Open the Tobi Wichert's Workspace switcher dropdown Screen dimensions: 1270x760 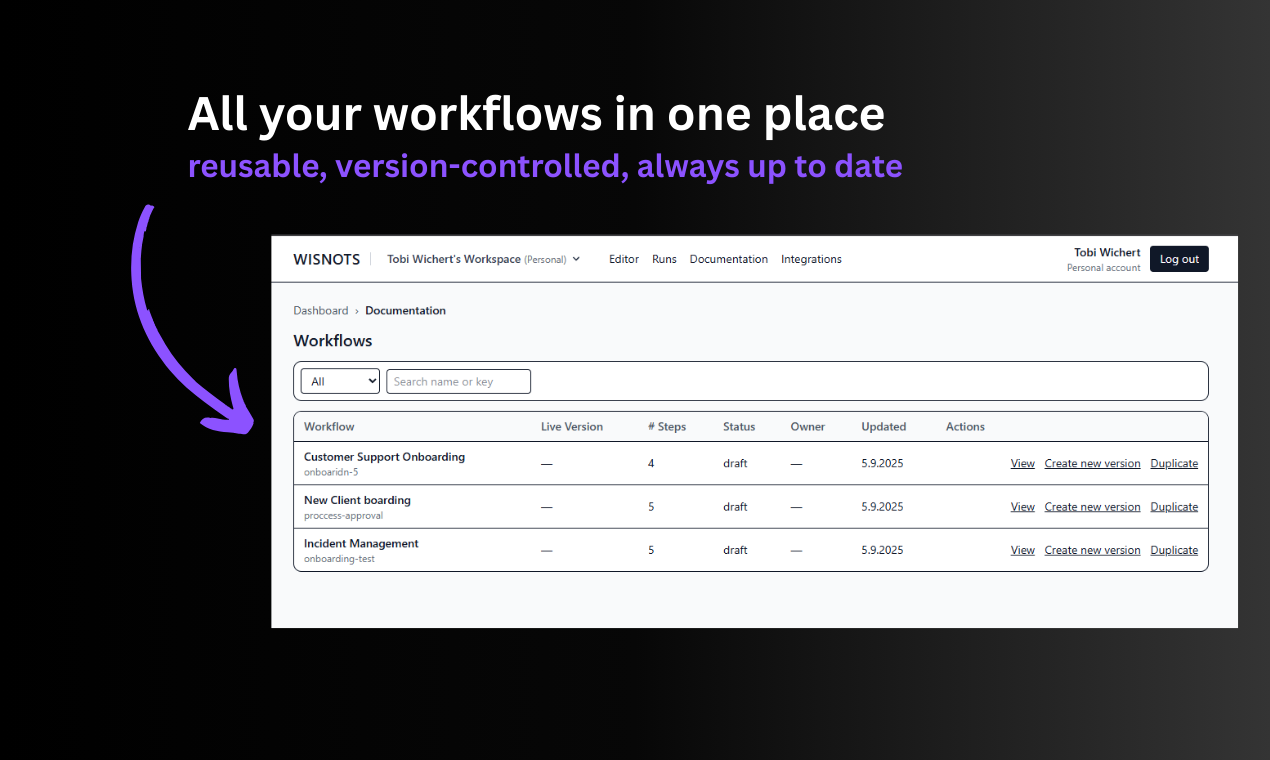tap(484, 259)
